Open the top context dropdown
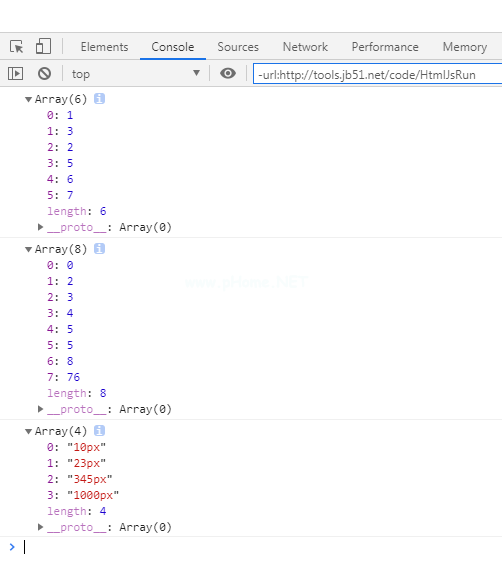The width and height of the screenshot is (502, 581). pos(136,74)
